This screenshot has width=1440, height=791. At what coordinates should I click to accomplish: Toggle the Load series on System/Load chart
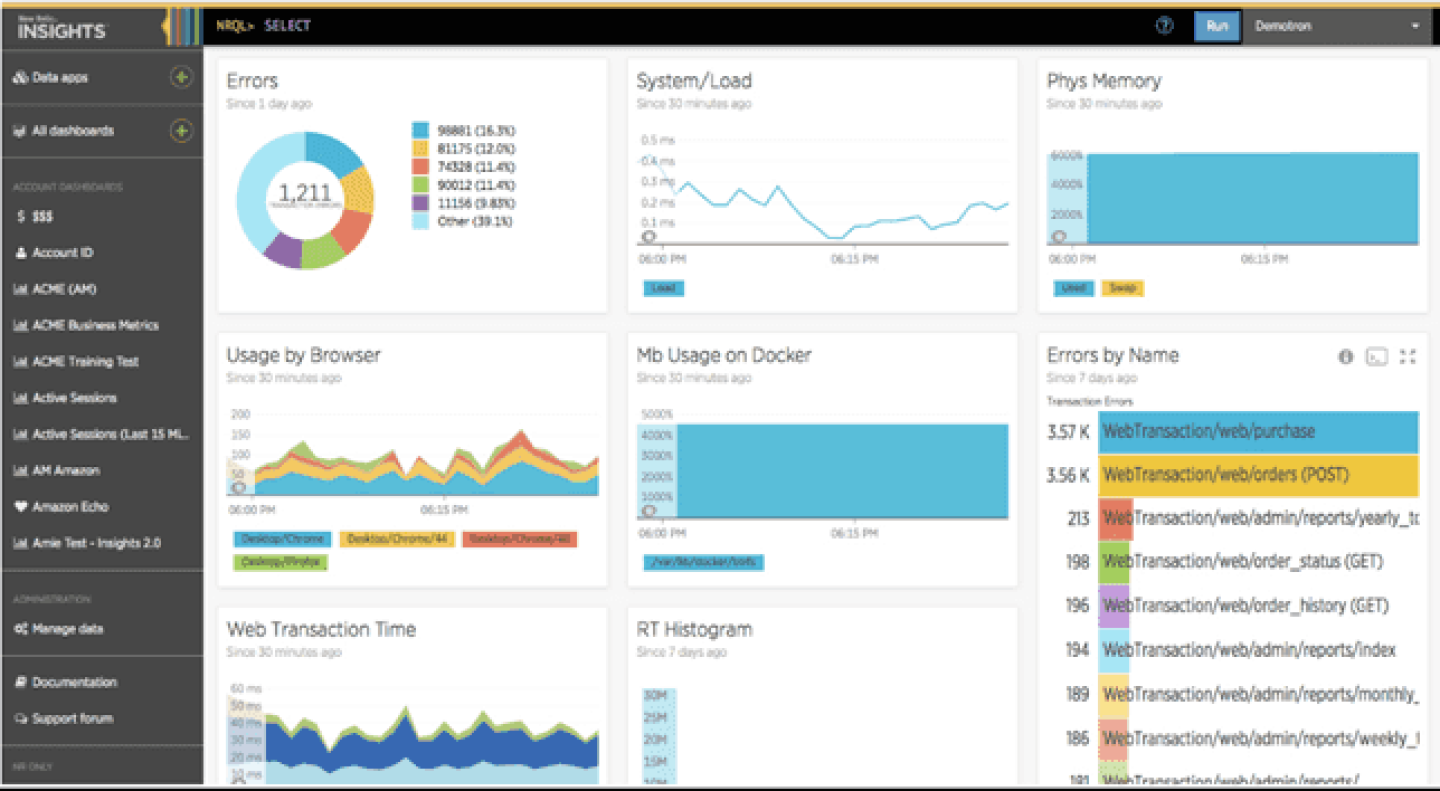pyautogui.click(x=664, y=287)
